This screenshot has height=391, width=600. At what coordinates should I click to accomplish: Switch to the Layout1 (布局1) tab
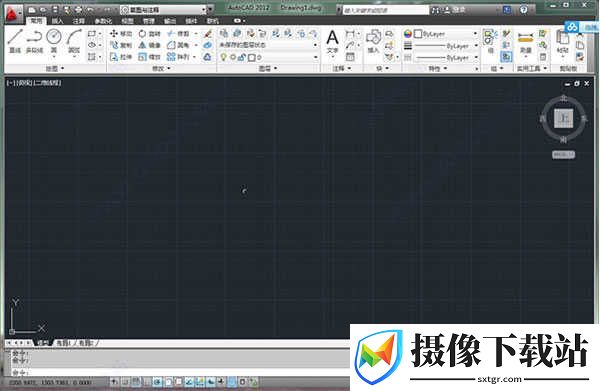pyautogui.click(x=64, y=343)
